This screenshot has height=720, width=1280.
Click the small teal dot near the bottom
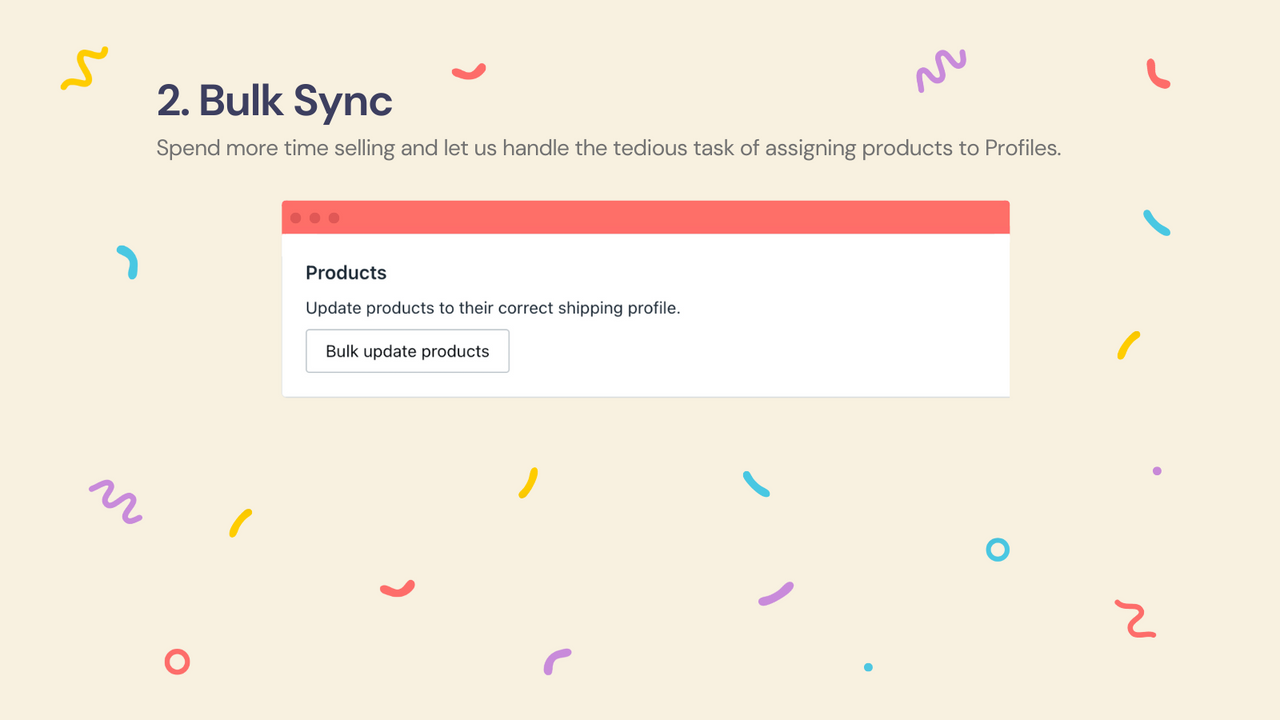867,666
